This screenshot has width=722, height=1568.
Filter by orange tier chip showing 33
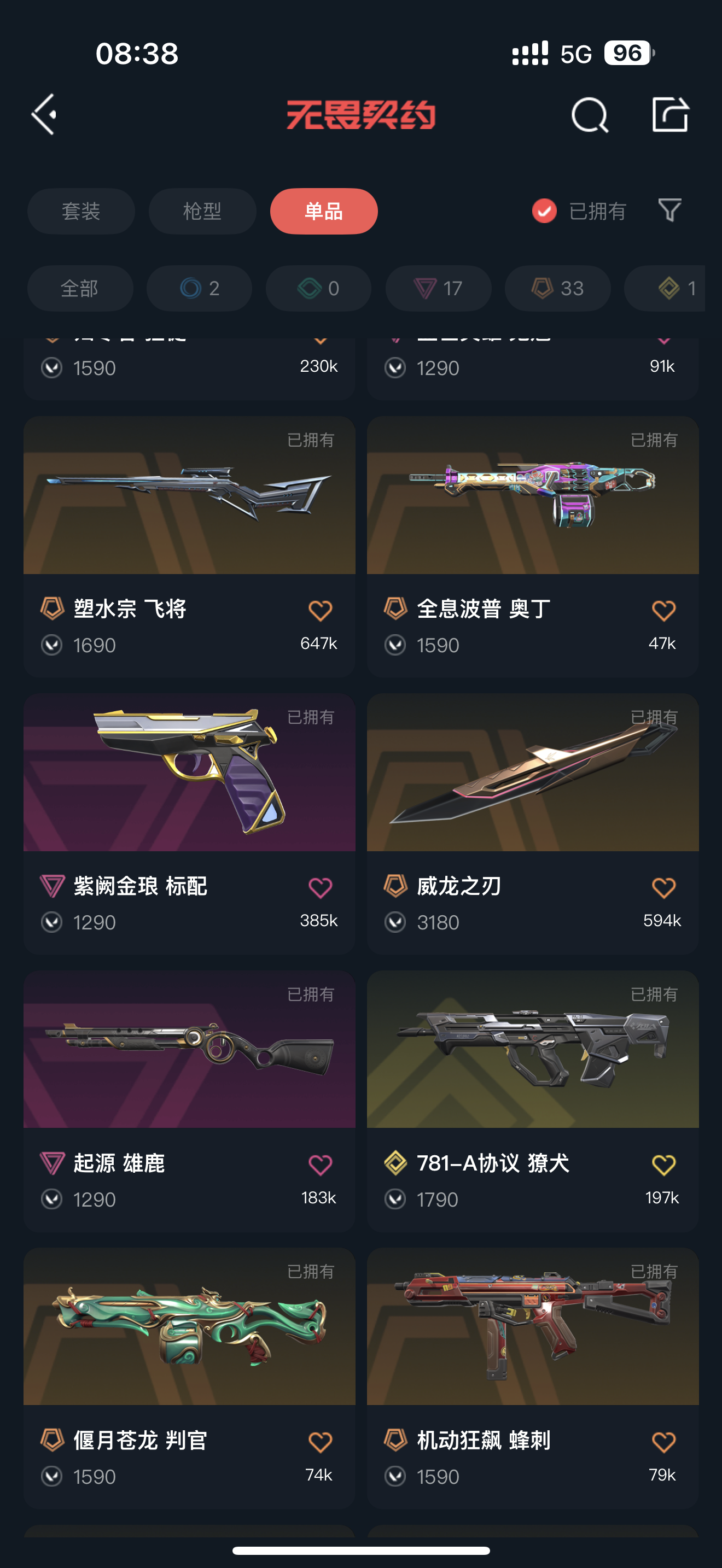[557, 288]
